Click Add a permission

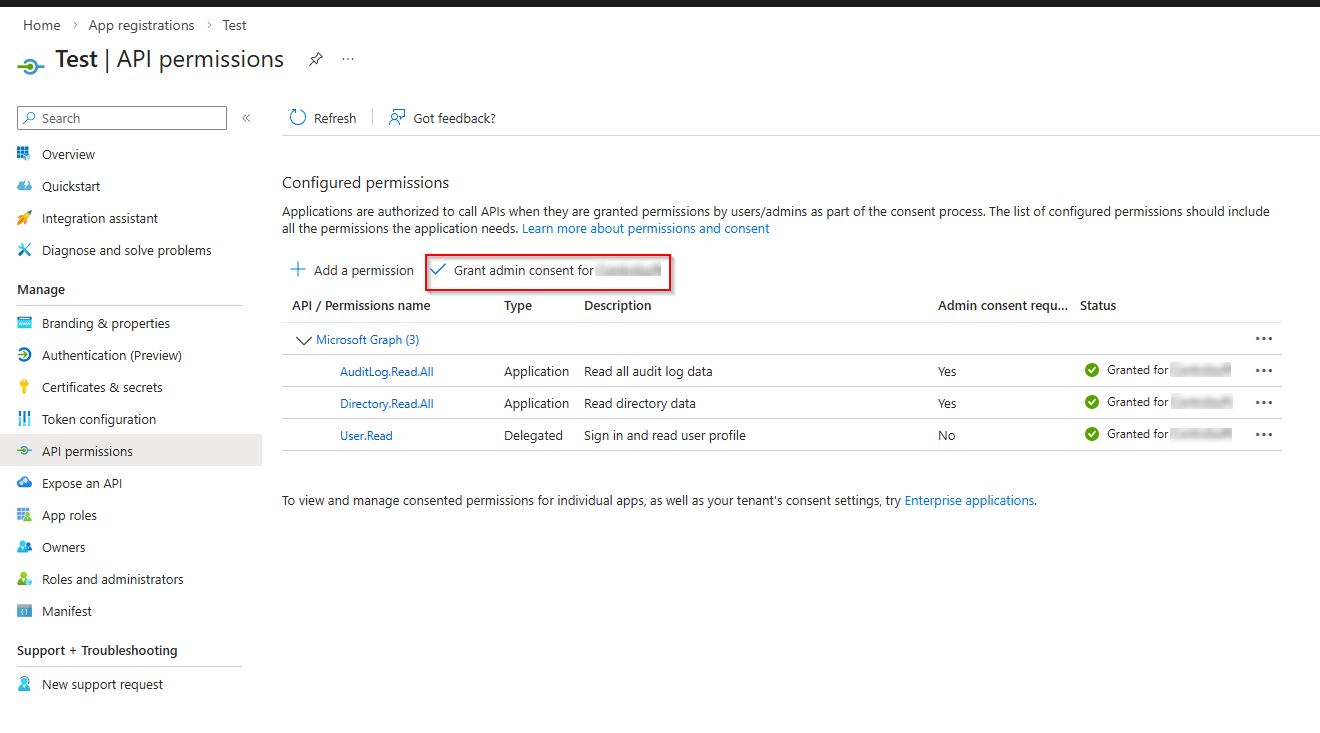click(351, 270)
